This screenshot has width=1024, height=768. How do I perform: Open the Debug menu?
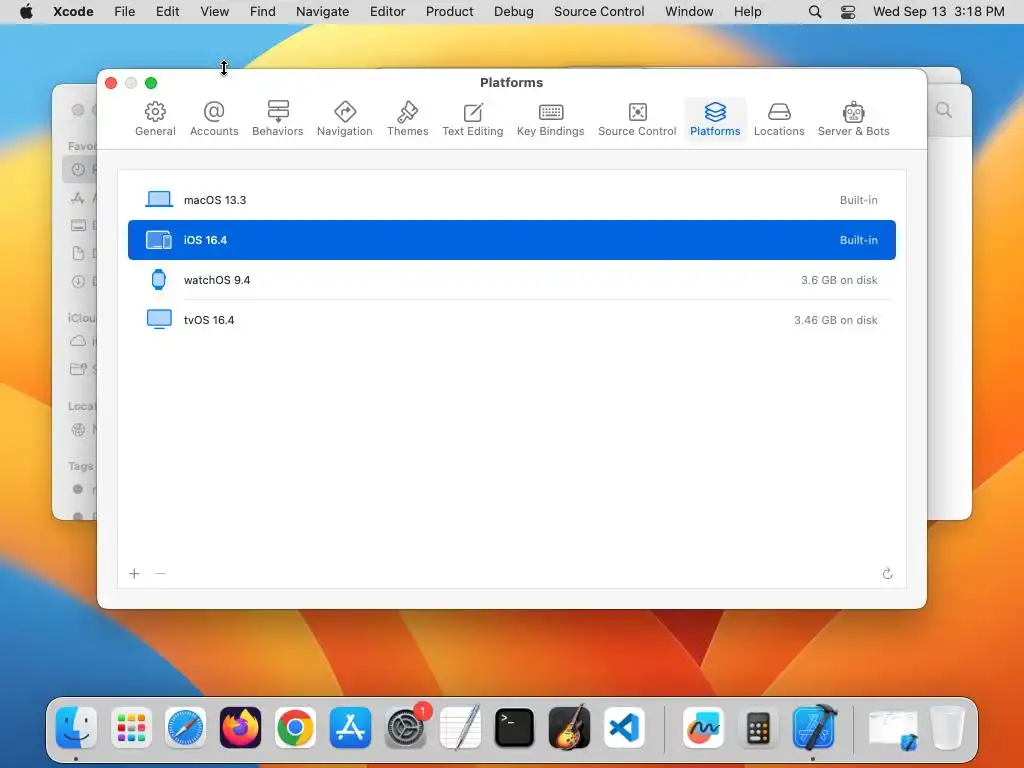pos(513,12)
